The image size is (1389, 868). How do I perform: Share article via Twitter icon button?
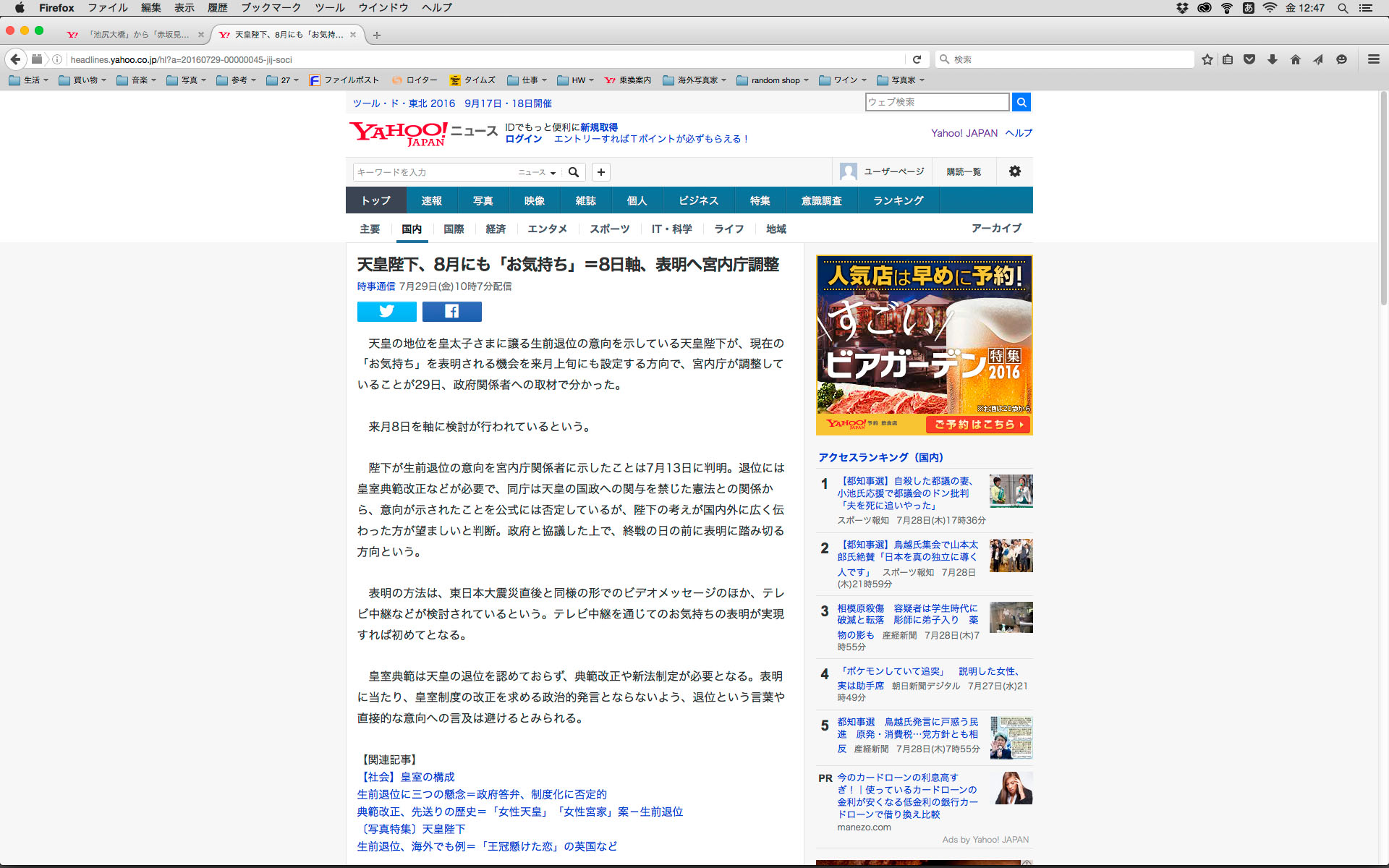[386, 311]
